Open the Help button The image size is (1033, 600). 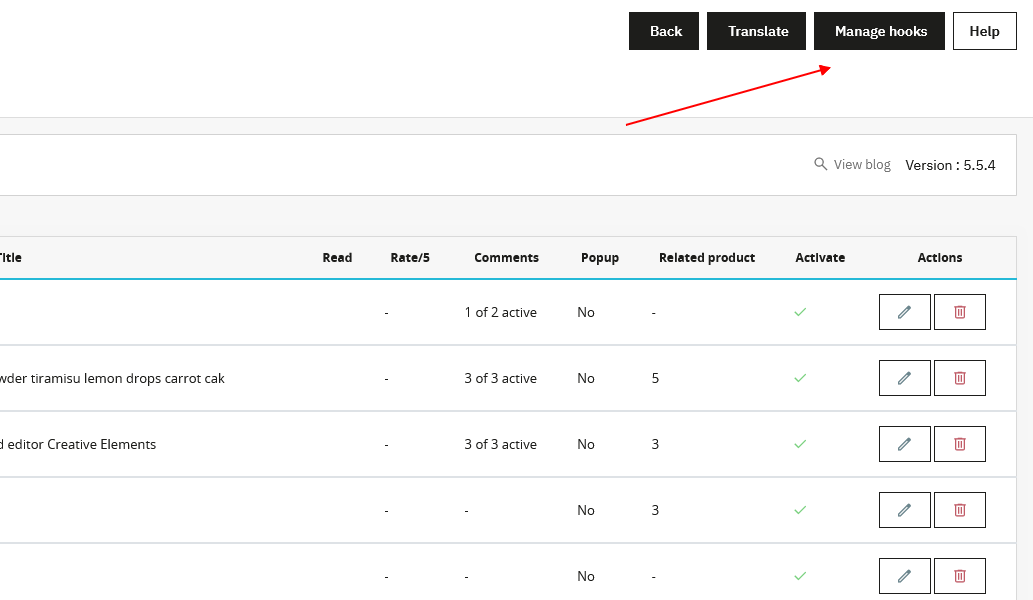tap(984, 31)
